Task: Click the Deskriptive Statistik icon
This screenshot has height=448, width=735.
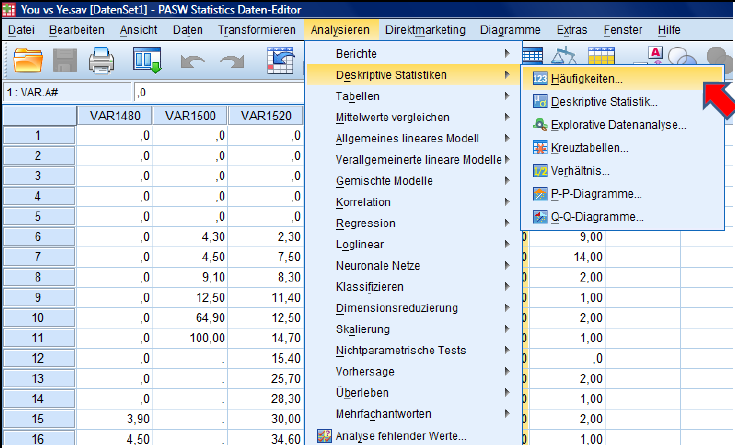Action: point(540,102)
